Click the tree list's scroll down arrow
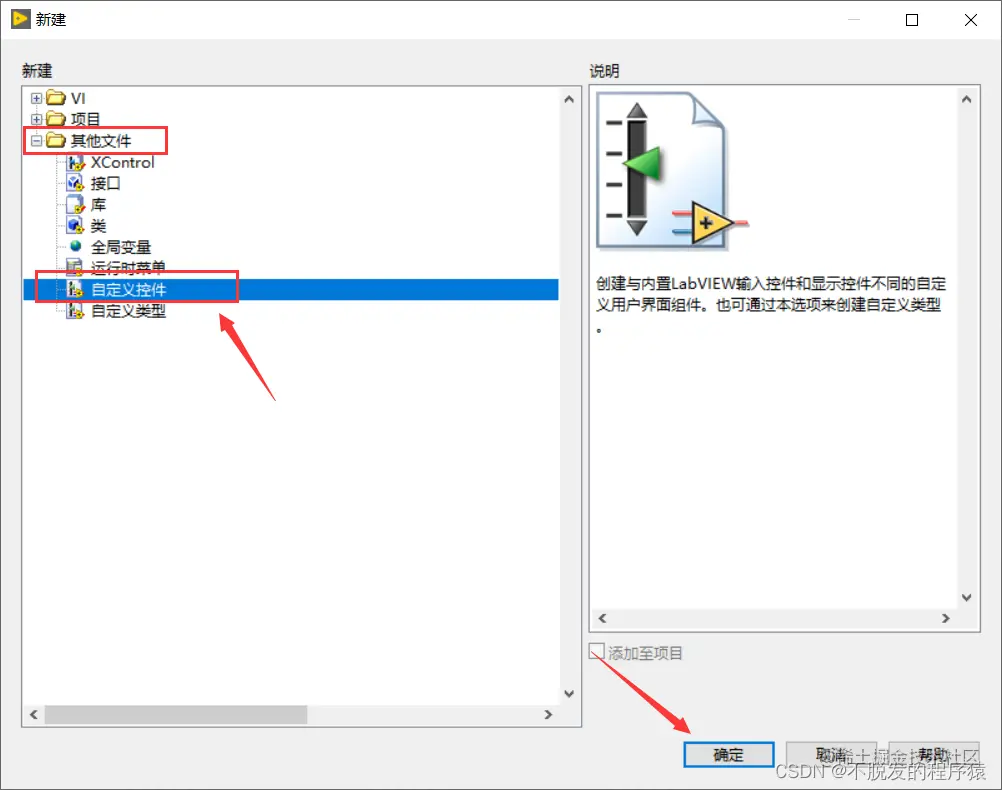 569,693
